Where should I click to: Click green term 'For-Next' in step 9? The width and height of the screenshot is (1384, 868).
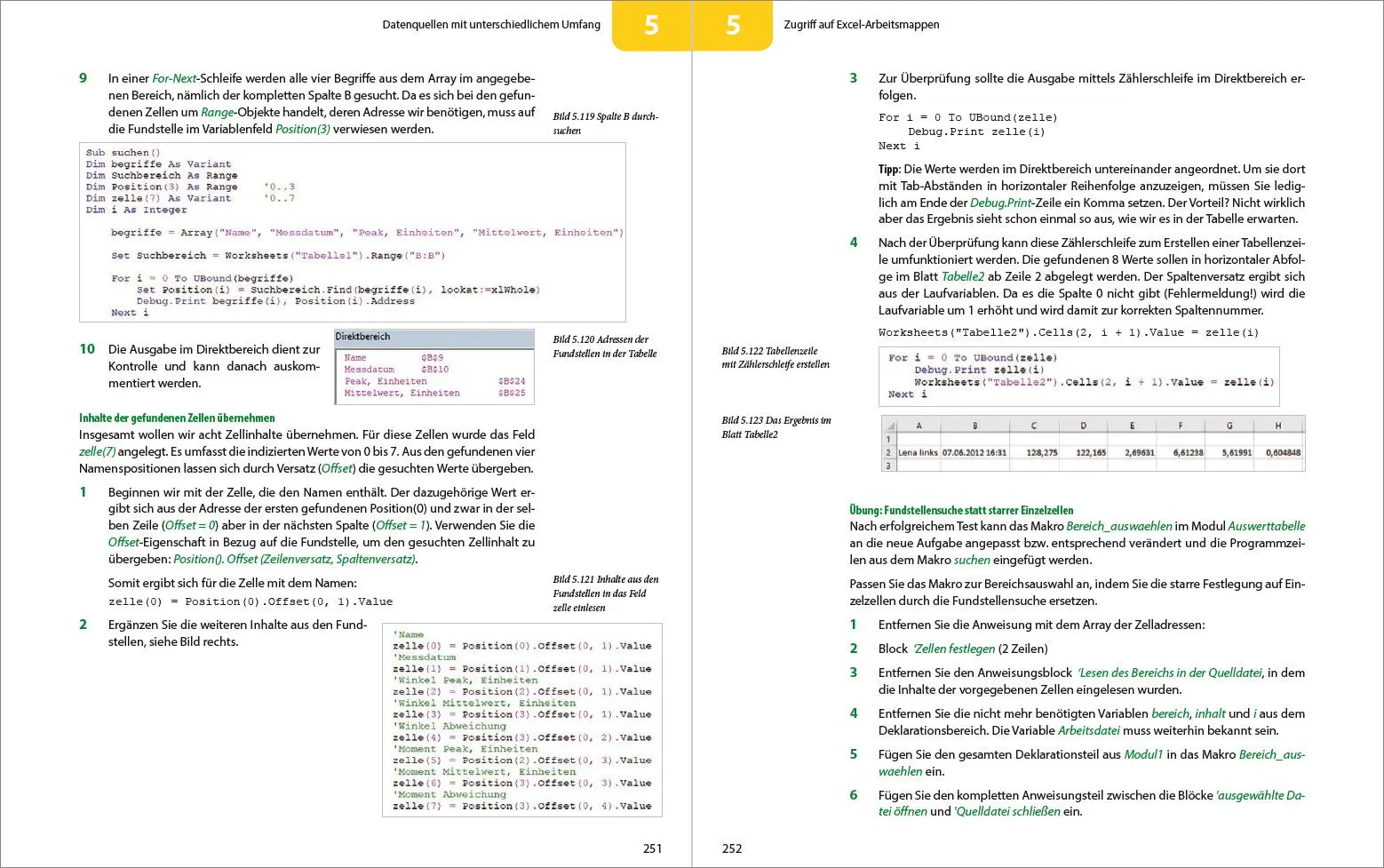174,78
